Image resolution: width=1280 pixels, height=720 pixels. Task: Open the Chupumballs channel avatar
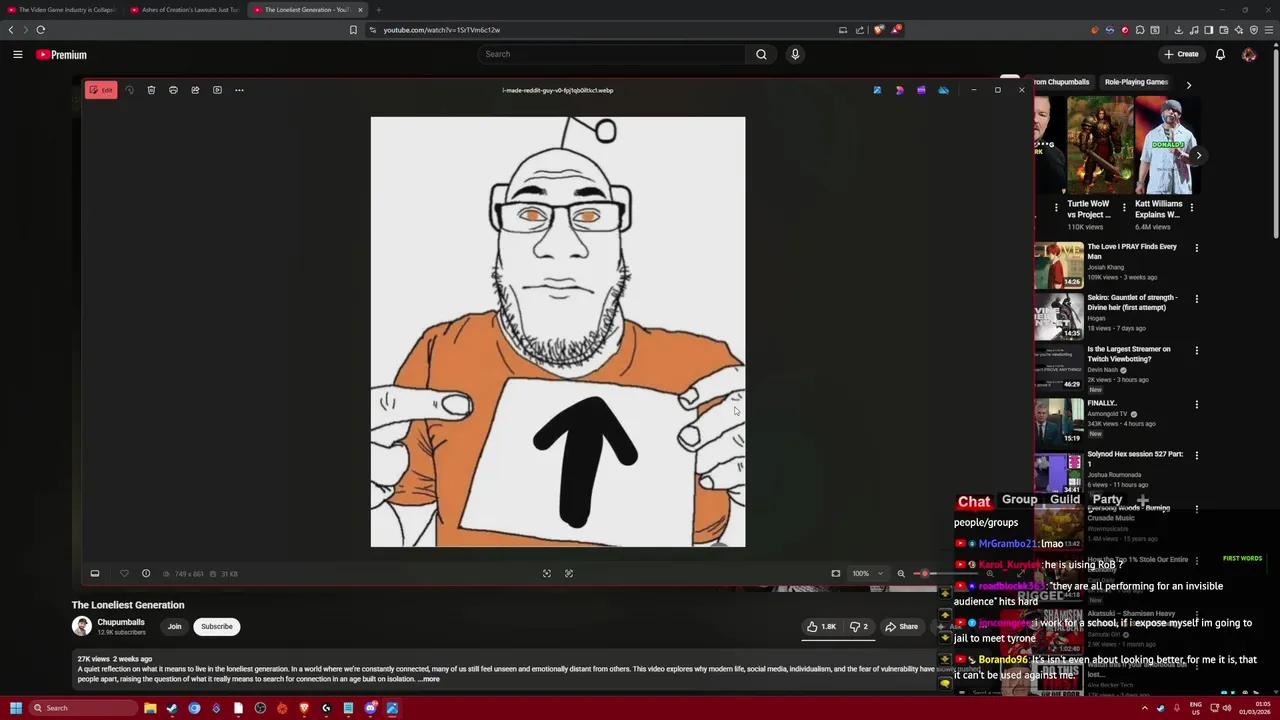click(82, 626)
